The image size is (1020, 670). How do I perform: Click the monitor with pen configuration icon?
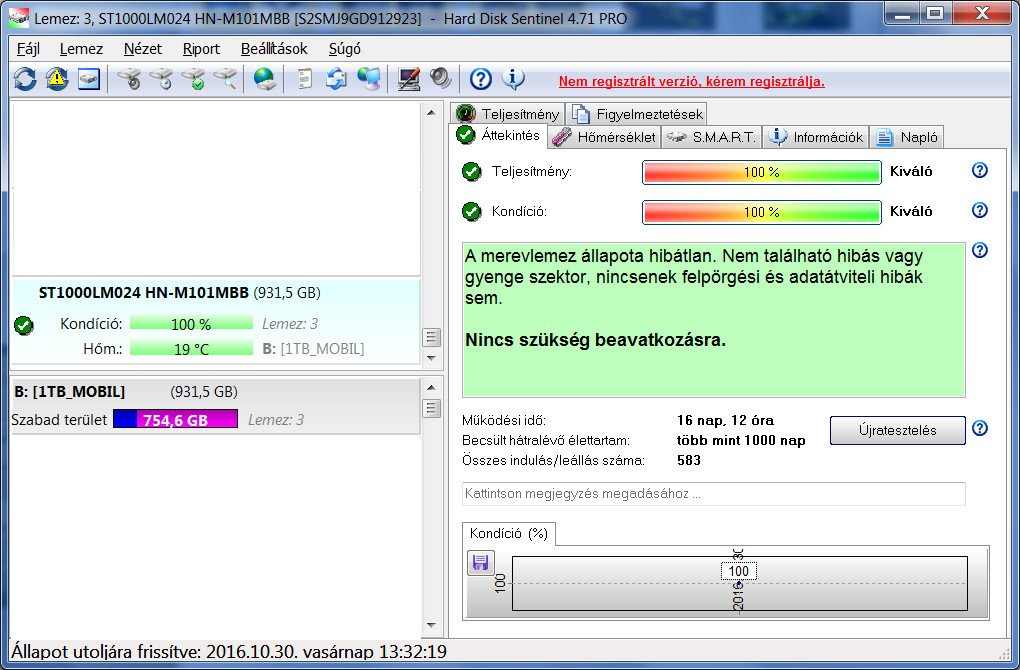coord(409,79)
